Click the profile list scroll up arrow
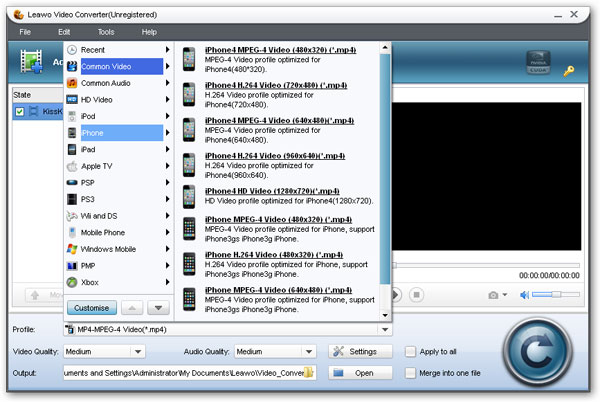The width and height of the screenshot is (600, 402). pyautogui.click(x=385, y=47)
